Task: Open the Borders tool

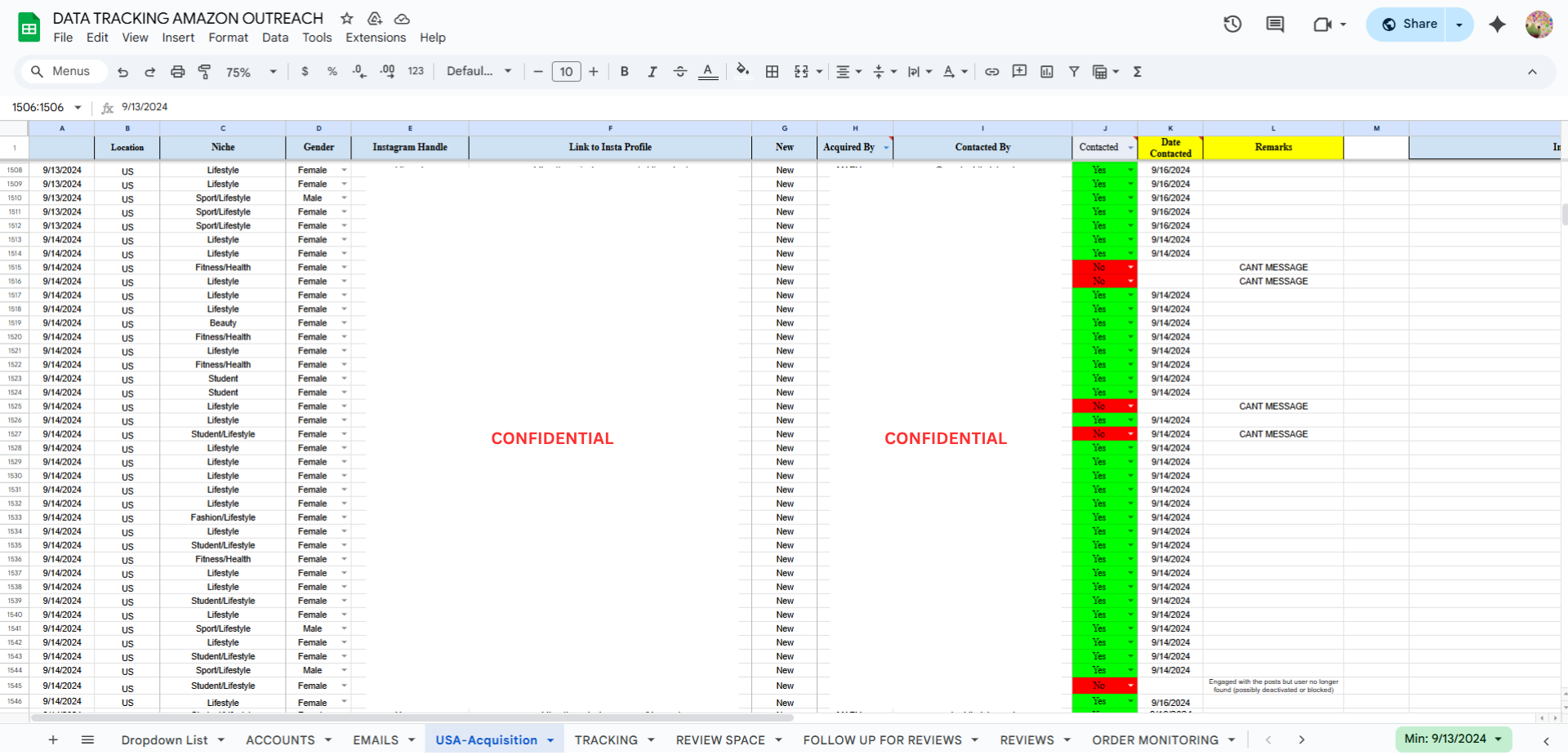Action: click(x=772, y=72)
